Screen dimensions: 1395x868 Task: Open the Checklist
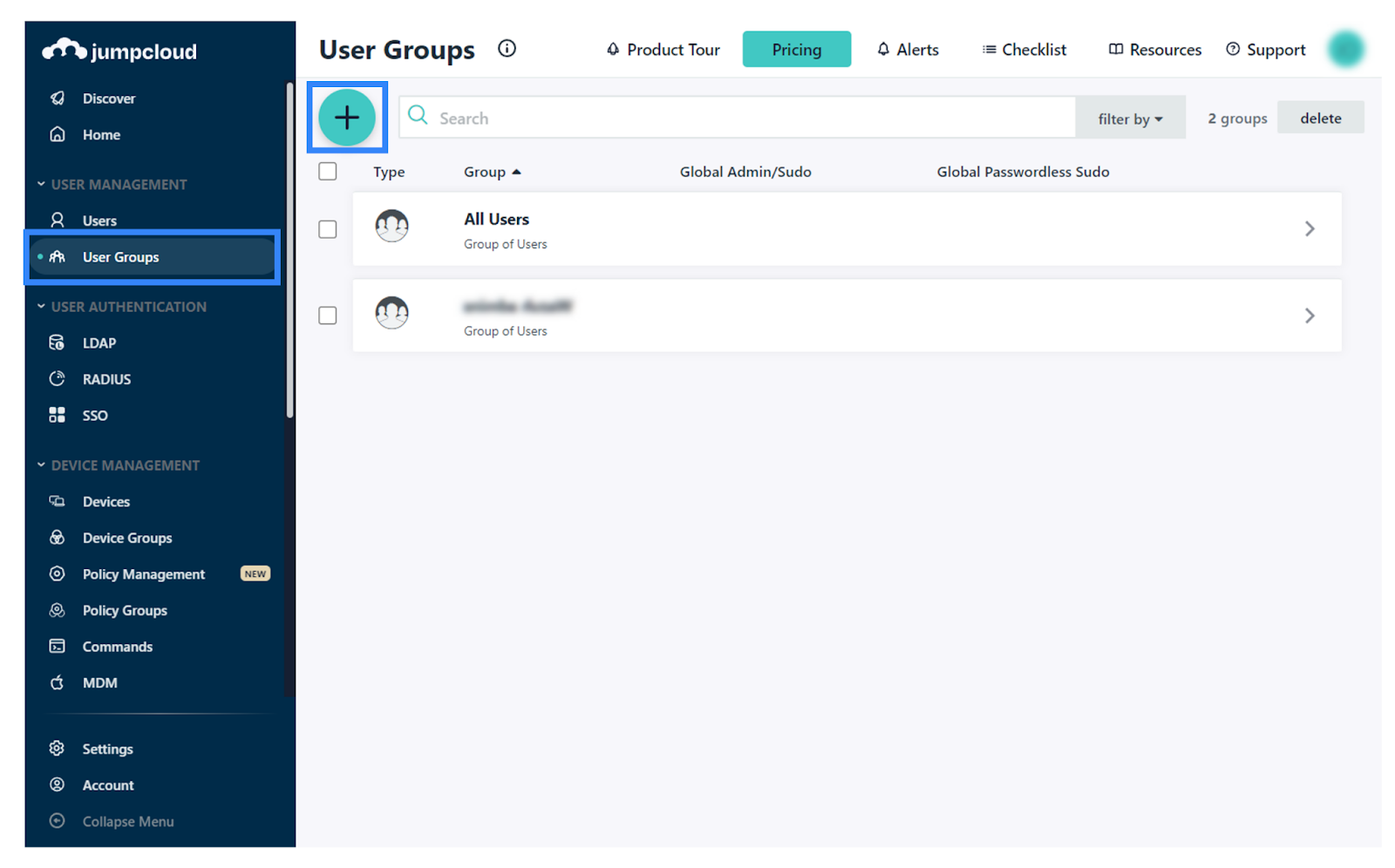tap(1024, 50)
